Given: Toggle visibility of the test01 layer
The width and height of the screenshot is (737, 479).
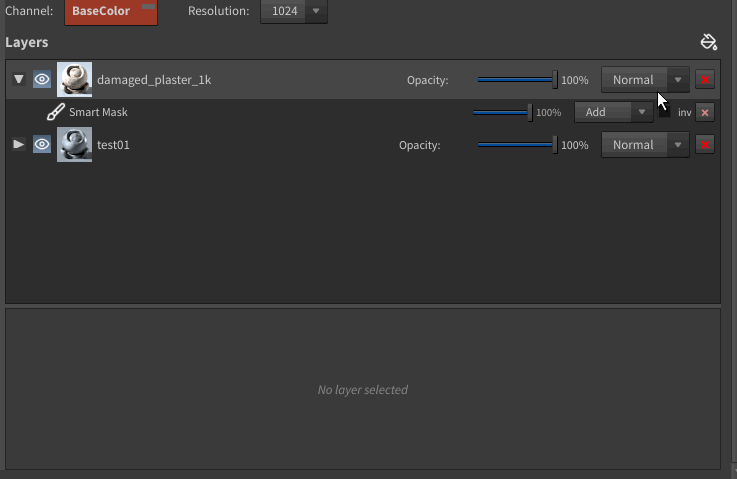Looking at the screenshot, I should click(x=42, y=145).
